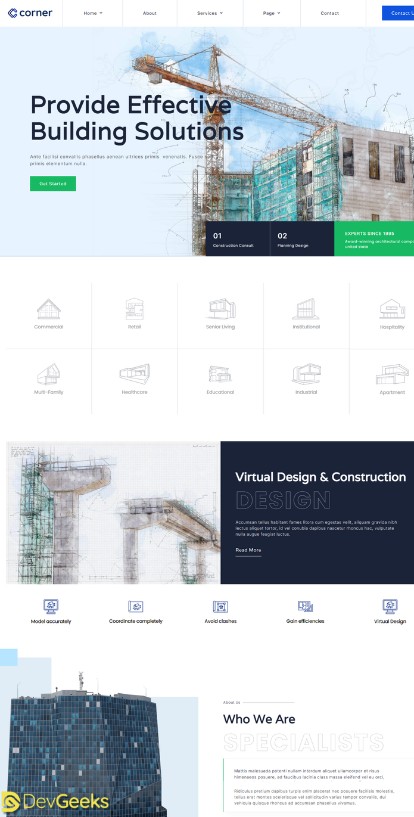Viewport: 414px width, 817px height.
Task: Expand the Services dropdown menu
Action: (x=210, y=13)
